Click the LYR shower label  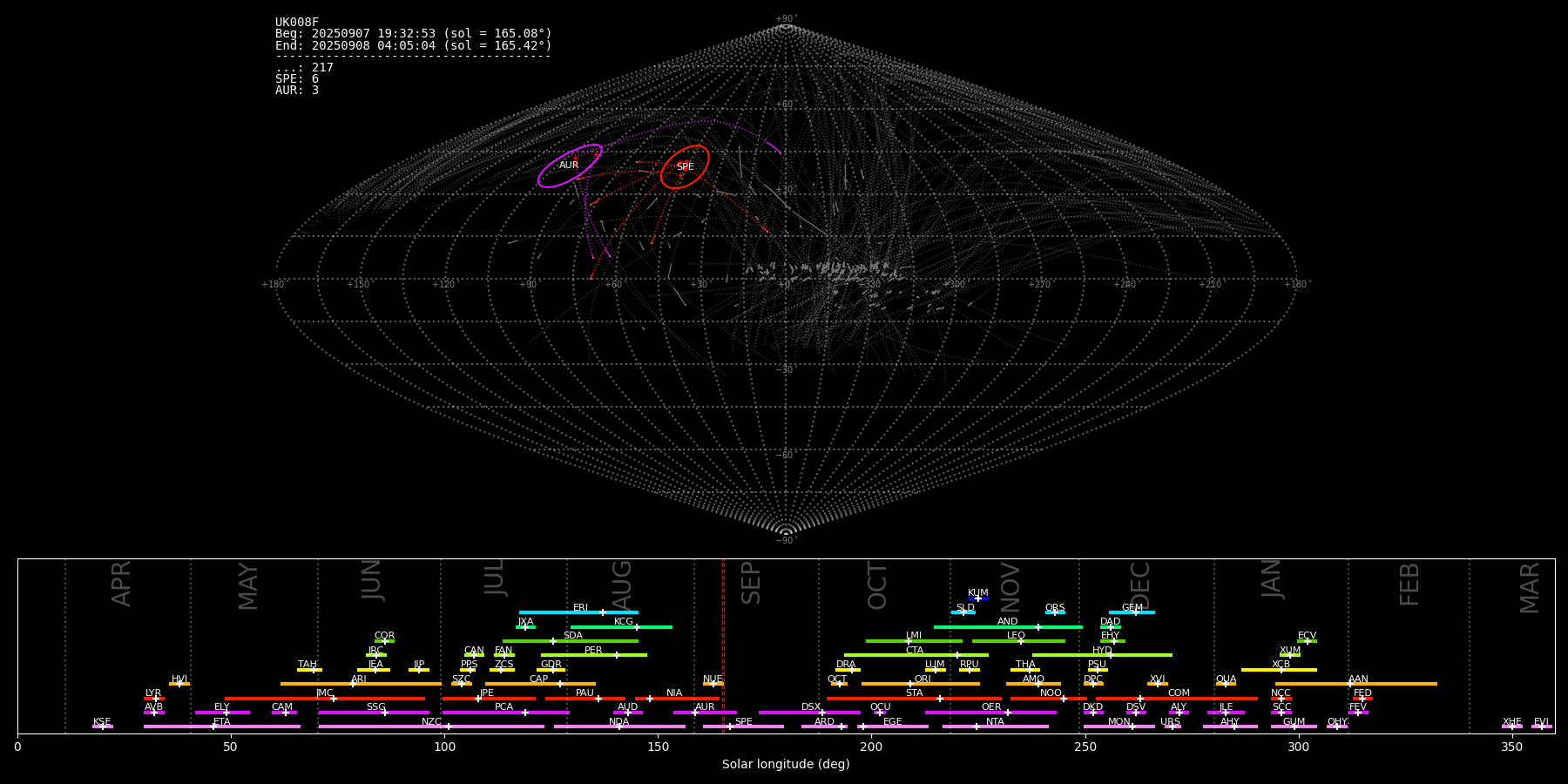coord(153,693)
